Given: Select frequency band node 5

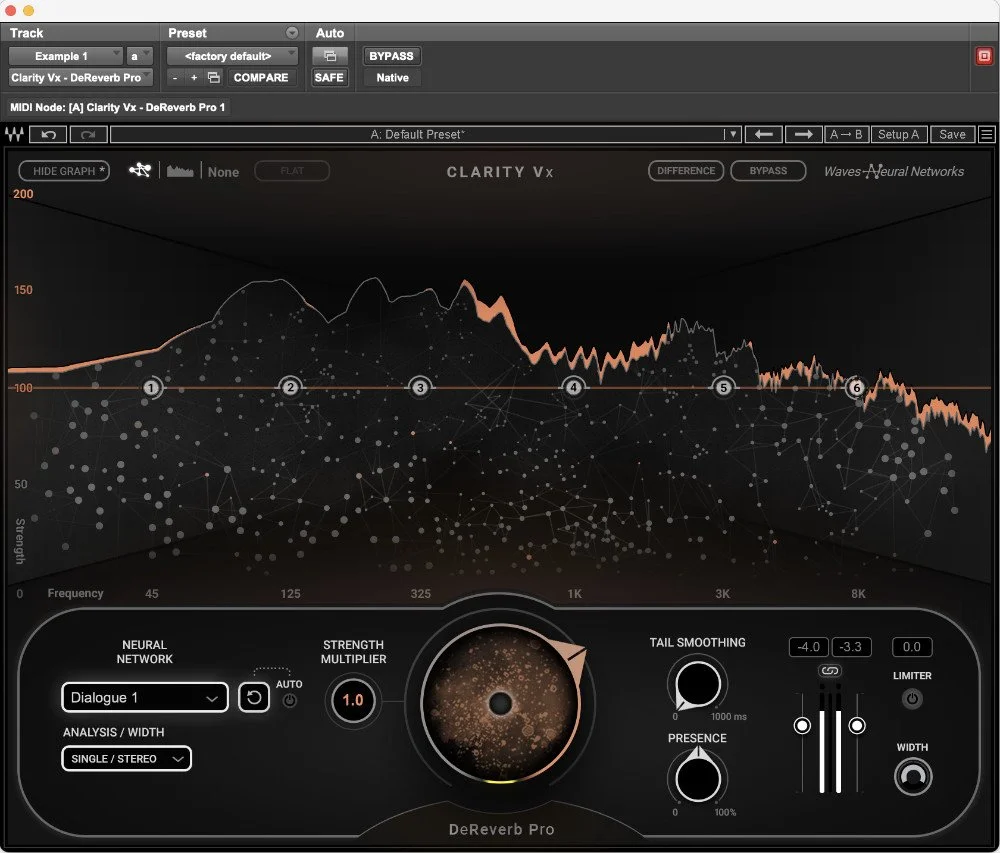Looking at the screenshot, I should [x=723, y=387].
